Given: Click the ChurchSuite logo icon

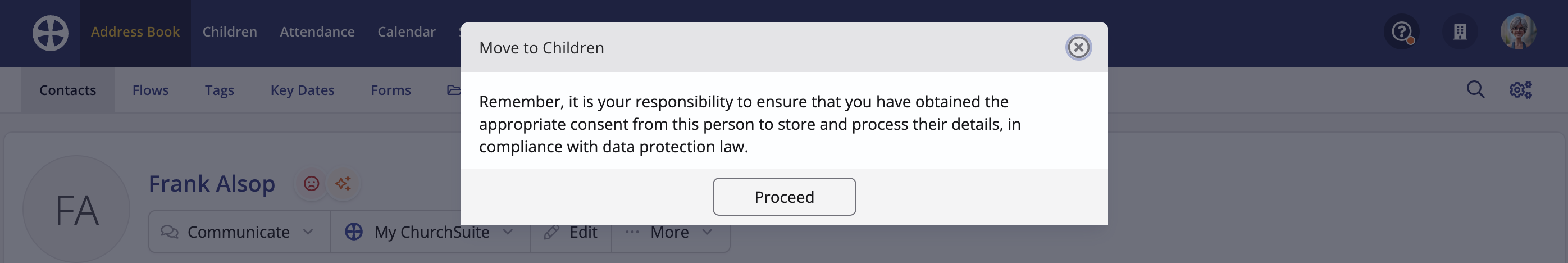Looking at the screenshot, I should tap(51, 33).
